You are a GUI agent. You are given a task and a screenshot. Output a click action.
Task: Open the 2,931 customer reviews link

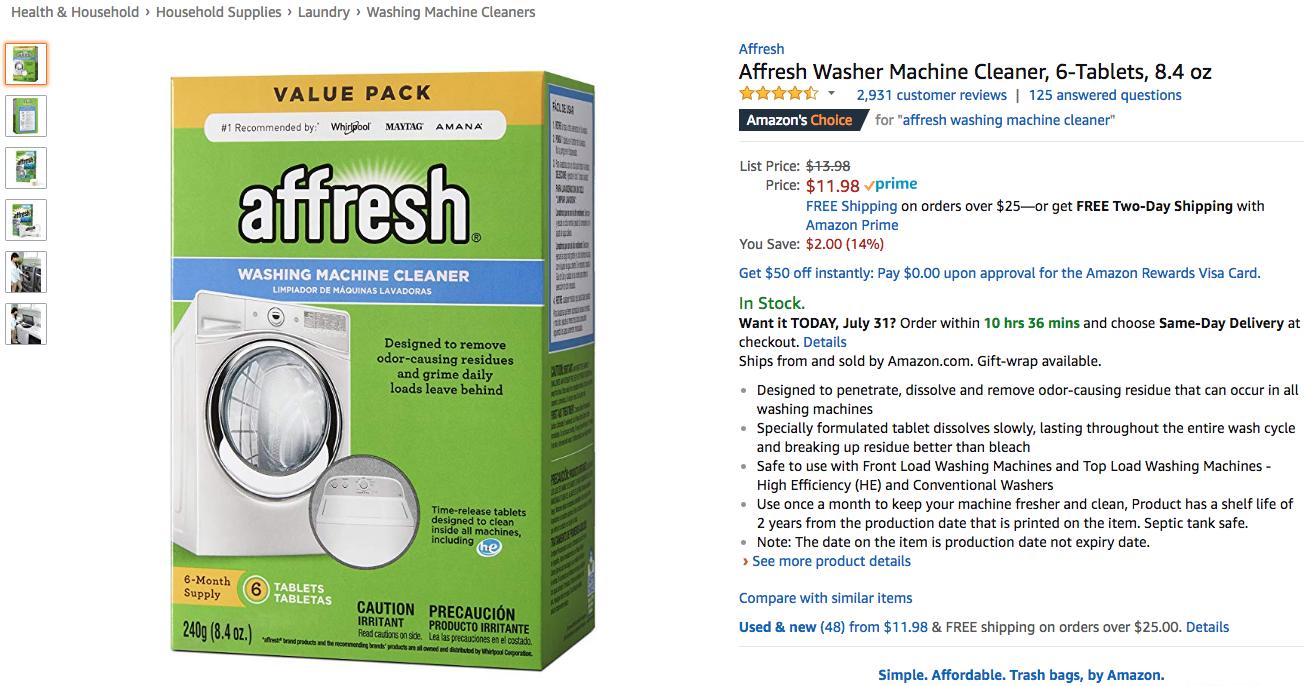pyautogui.click(x=931, y=95)
